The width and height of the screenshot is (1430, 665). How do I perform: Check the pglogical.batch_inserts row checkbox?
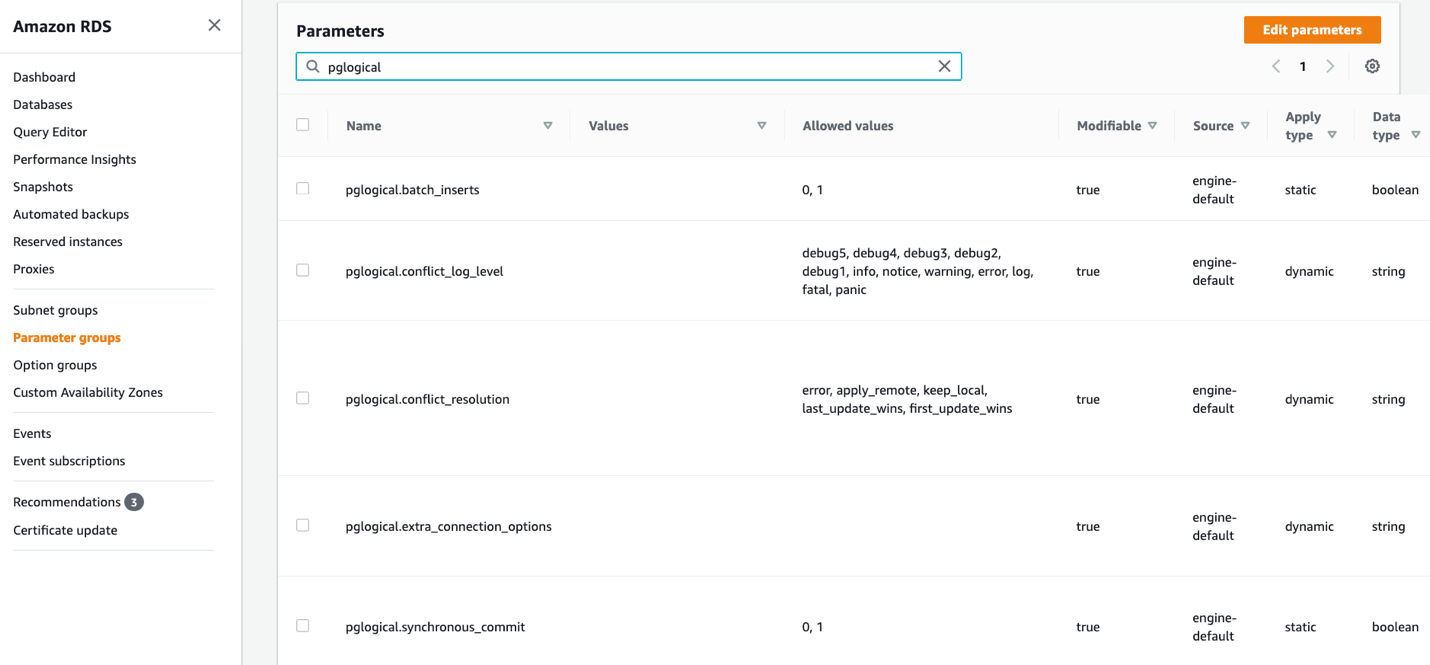coord(303,189)
